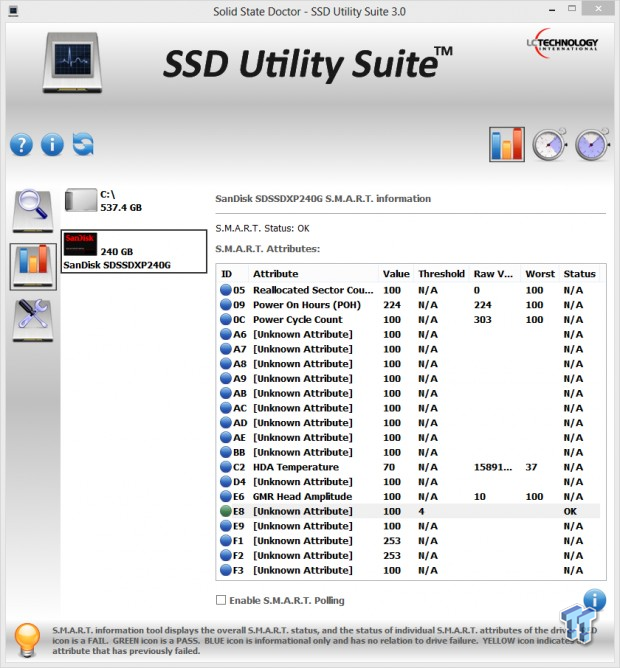Click the blue info icon at bottom right
The width and height of the screenshot is (620, 668).
coord(594,600)
